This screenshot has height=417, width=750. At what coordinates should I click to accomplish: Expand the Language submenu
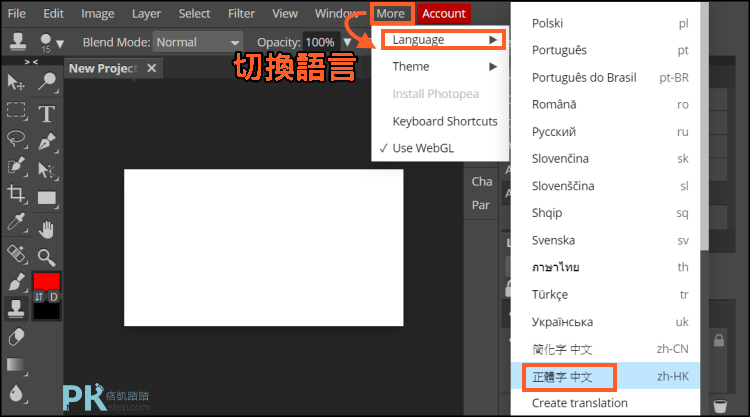(443, 40)
